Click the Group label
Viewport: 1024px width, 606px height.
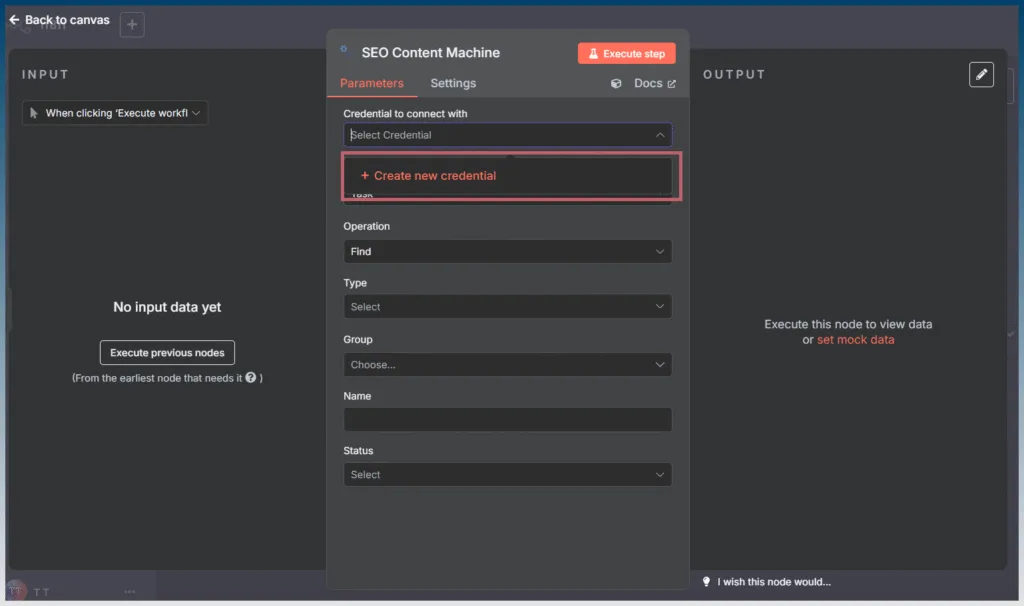pyautogui.click(x=358, y=340)
